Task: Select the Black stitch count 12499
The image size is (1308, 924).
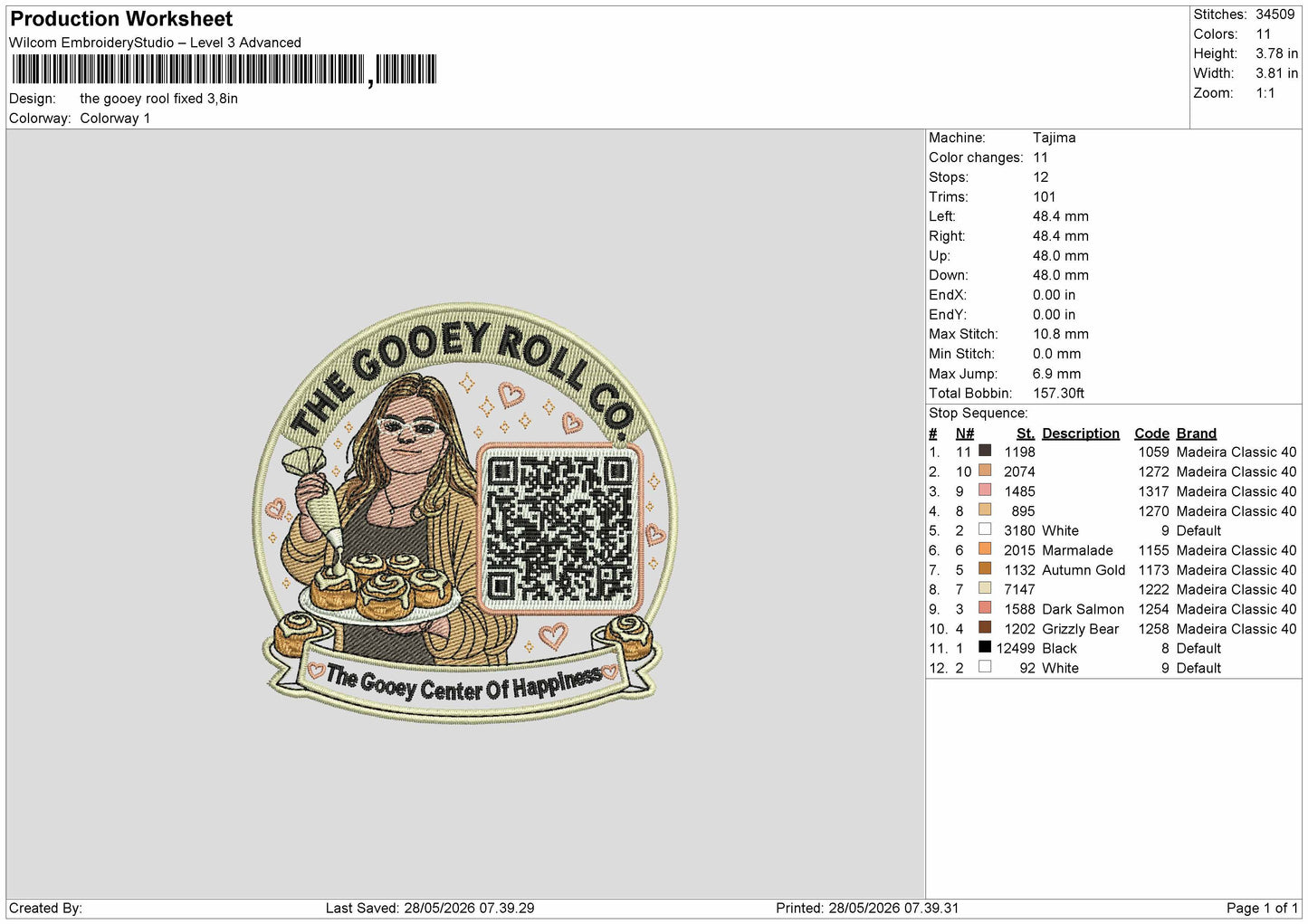Action: point(1016,648)
